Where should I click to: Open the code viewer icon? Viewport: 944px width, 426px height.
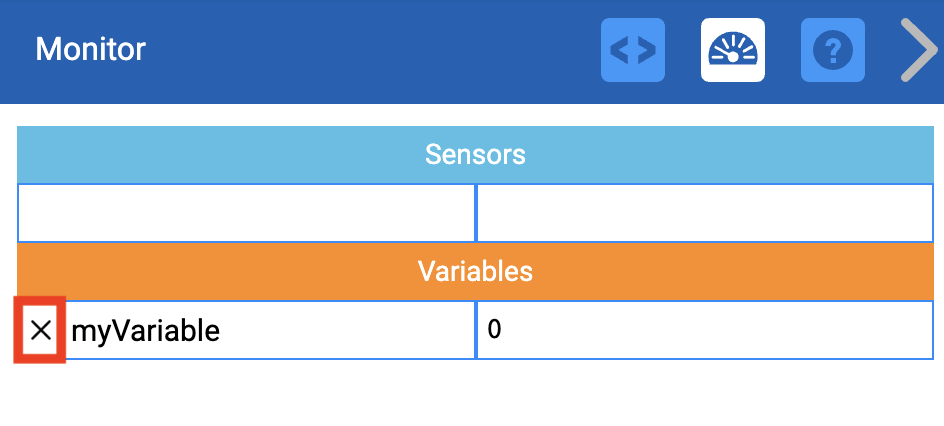(632, 50)
